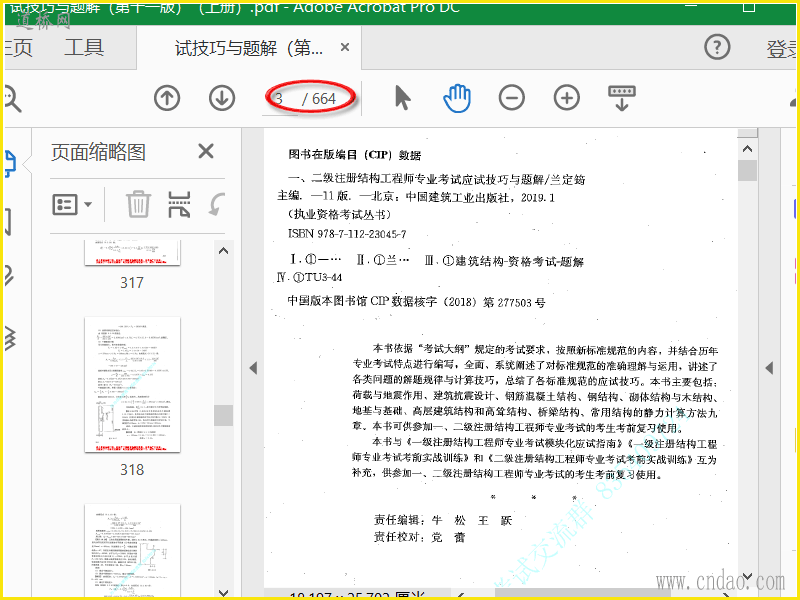Click the 责任编辑 line in the page
800x600 pixels.
[442, 520]
